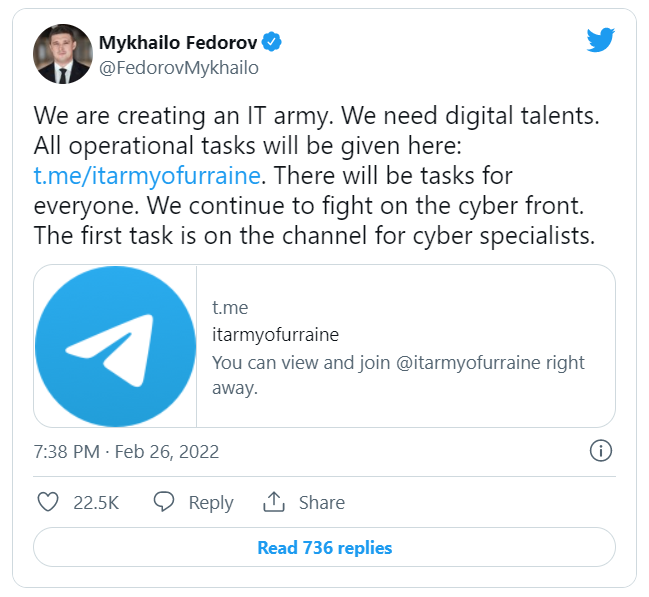The image size is (649, 597).
Task: Like the tweet with heart icon
Action: click(48, 502)
